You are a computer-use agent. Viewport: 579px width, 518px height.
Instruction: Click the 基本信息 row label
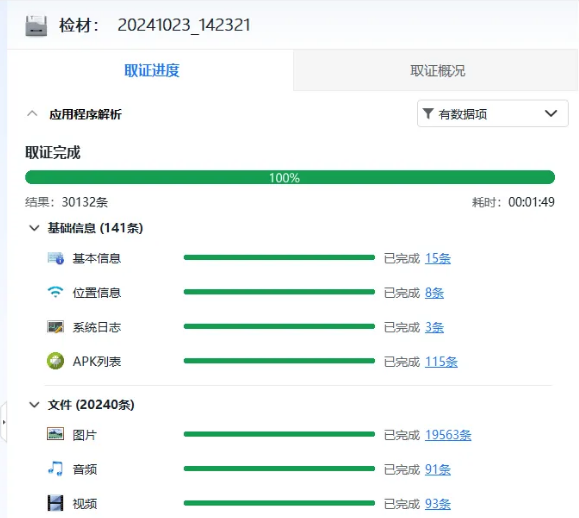tap(97, 258)
